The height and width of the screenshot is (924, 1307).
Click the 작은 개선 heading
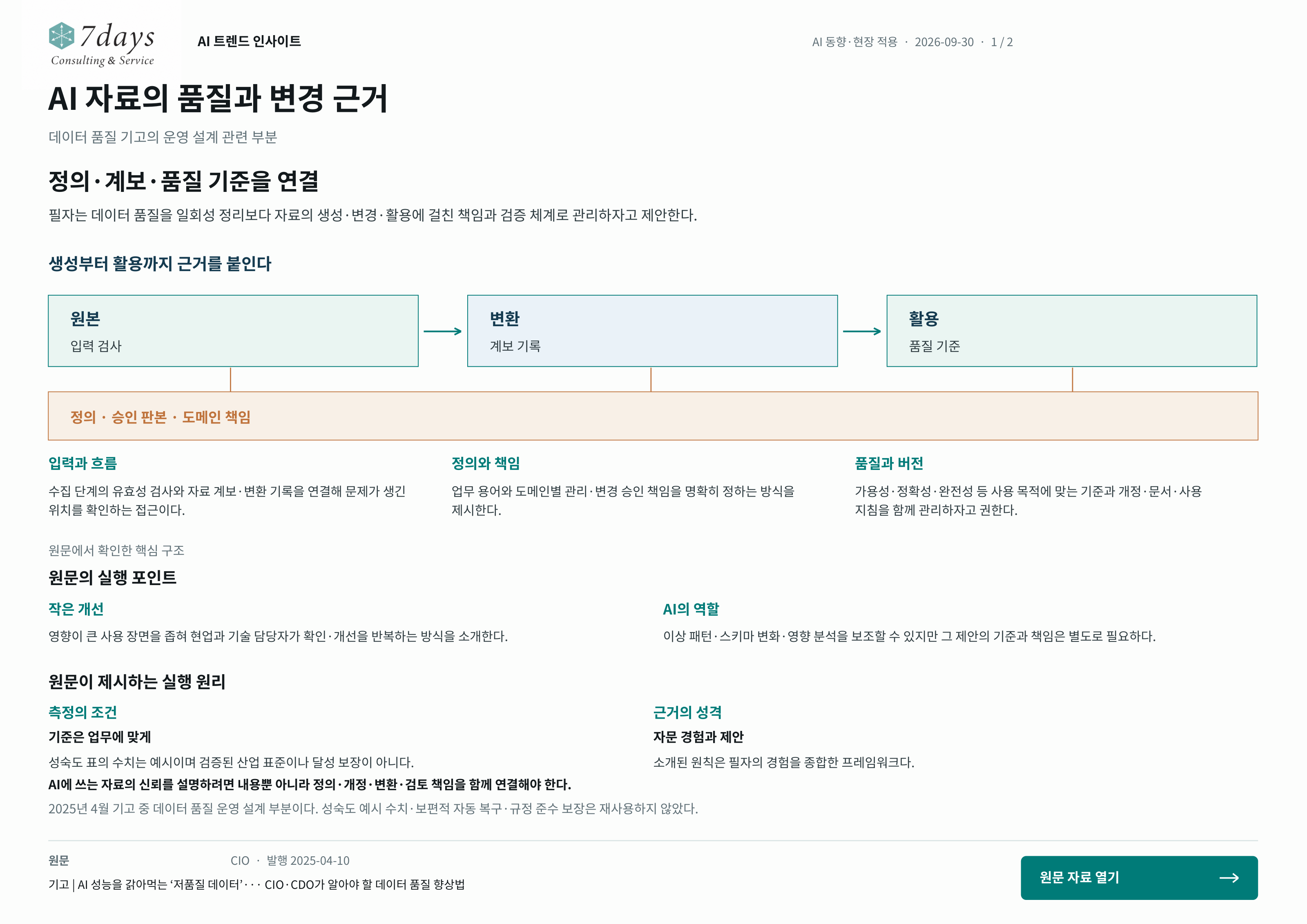pyautogui.click(x=76, y=609)
